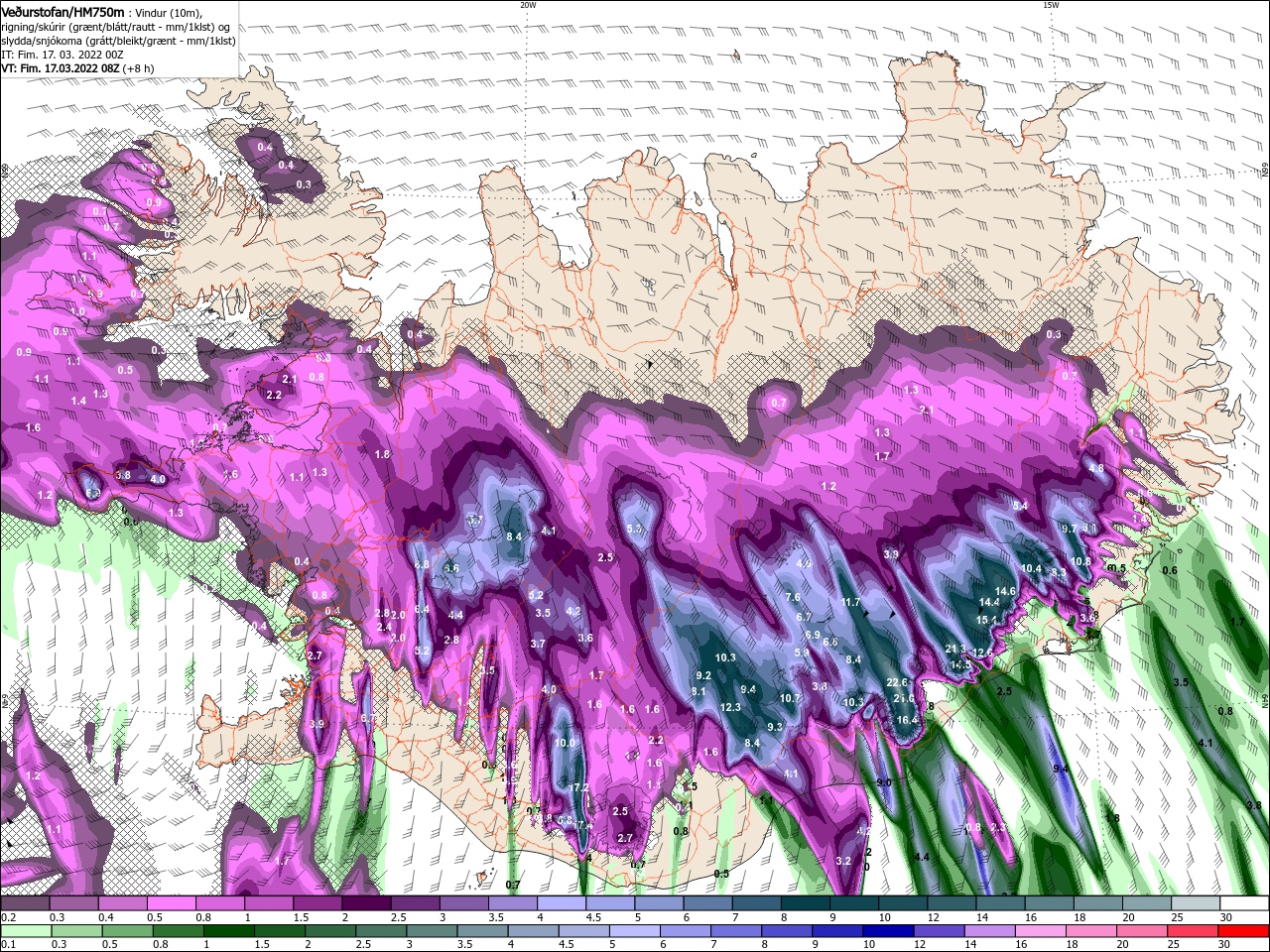
Task: Click light pink swatch between 0.5 and 0.8, upper legend
Action: [x=171, y=903]
